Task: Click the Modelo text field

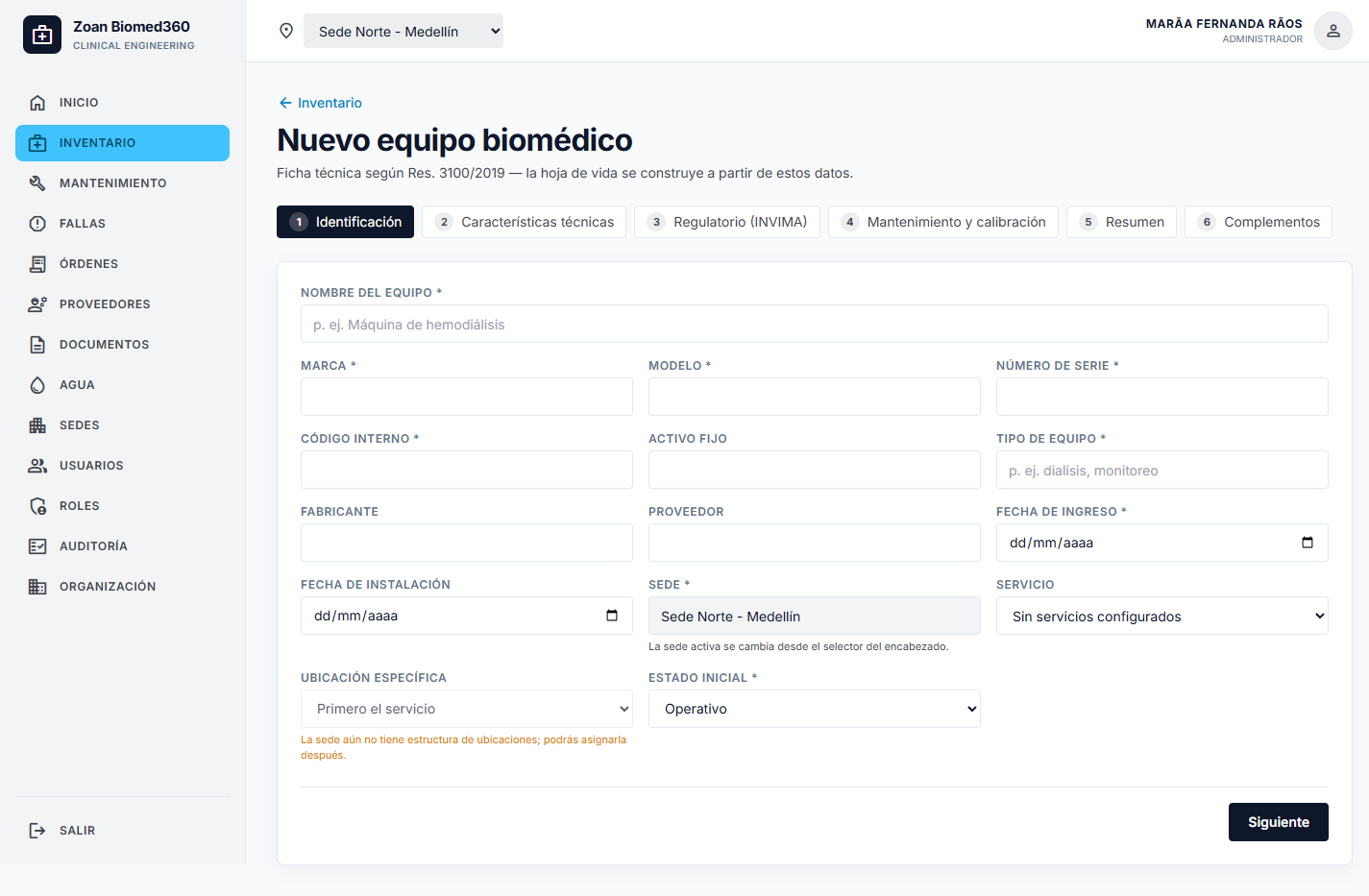Action: pos(815,397)
